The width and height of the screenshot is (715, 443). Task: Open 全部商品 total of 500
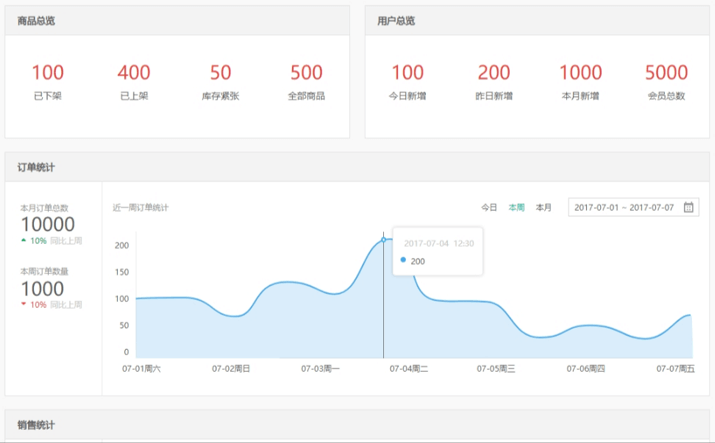click(x=306, y=72)
